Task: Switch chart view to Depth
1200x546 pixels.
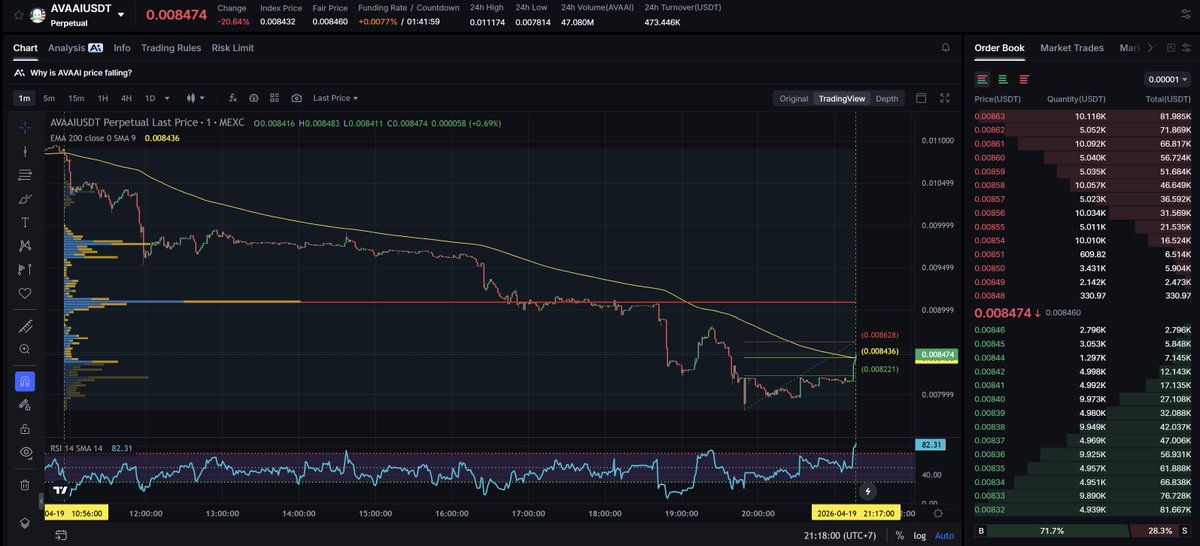Action: 886,98
